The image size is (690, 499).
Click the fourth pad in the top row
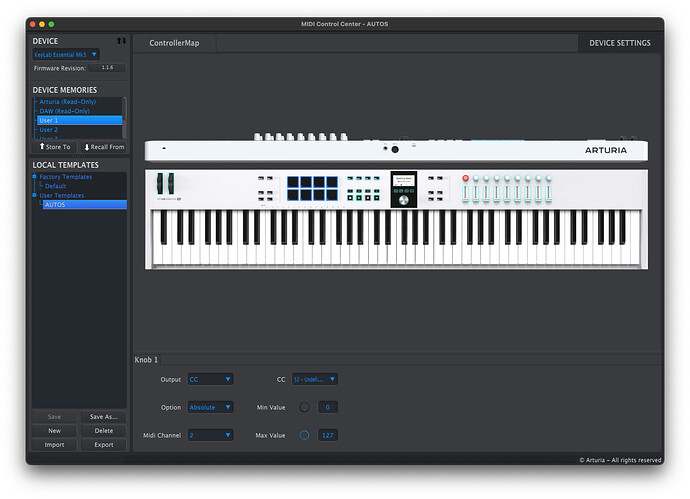332,182
